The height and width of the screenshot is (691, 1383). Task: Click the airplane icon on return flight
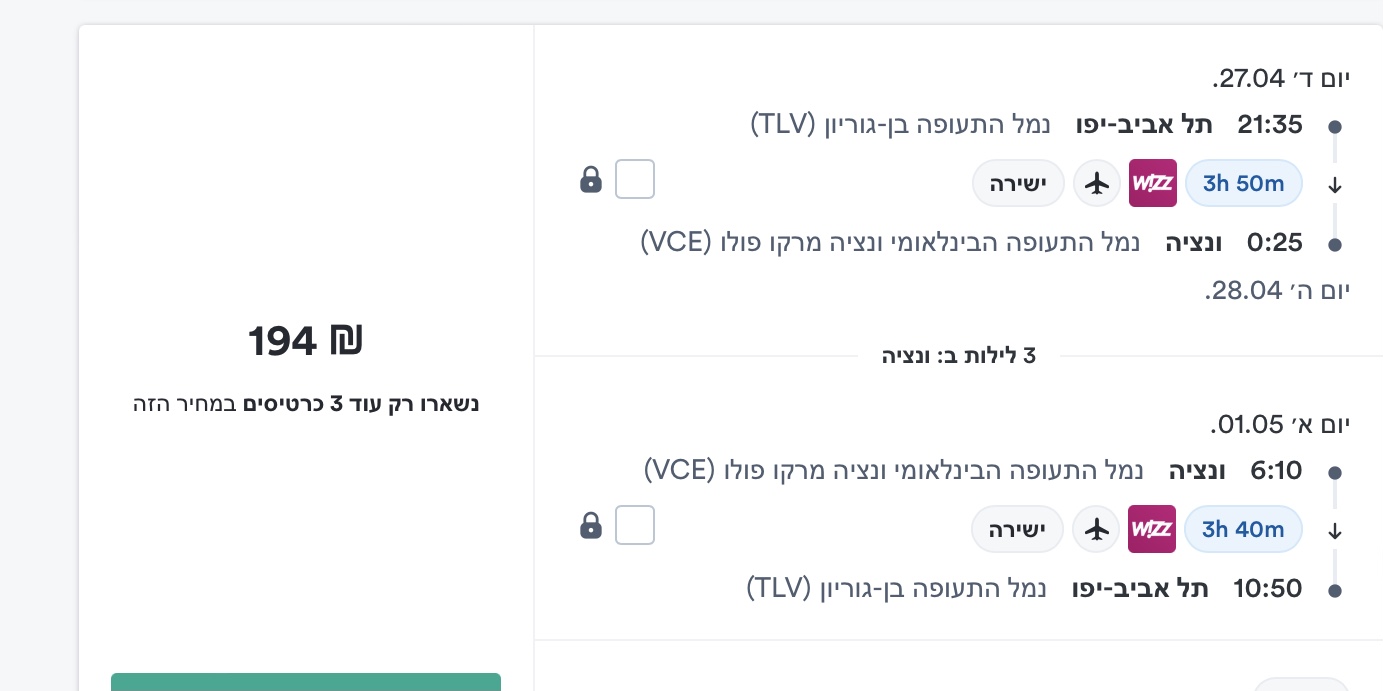(1098, 529)
